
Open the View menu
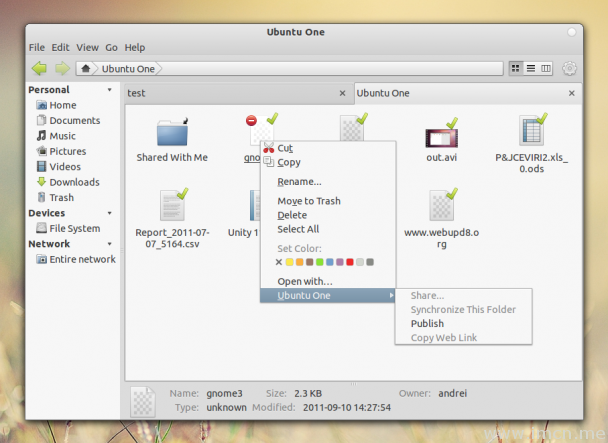(87, 47)
